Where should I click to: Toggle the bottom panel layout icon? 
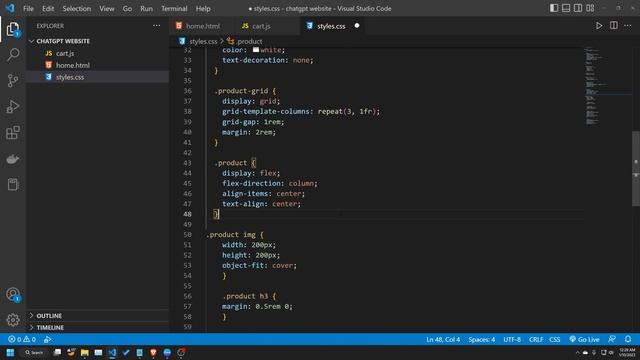click(x=566, y=8)
